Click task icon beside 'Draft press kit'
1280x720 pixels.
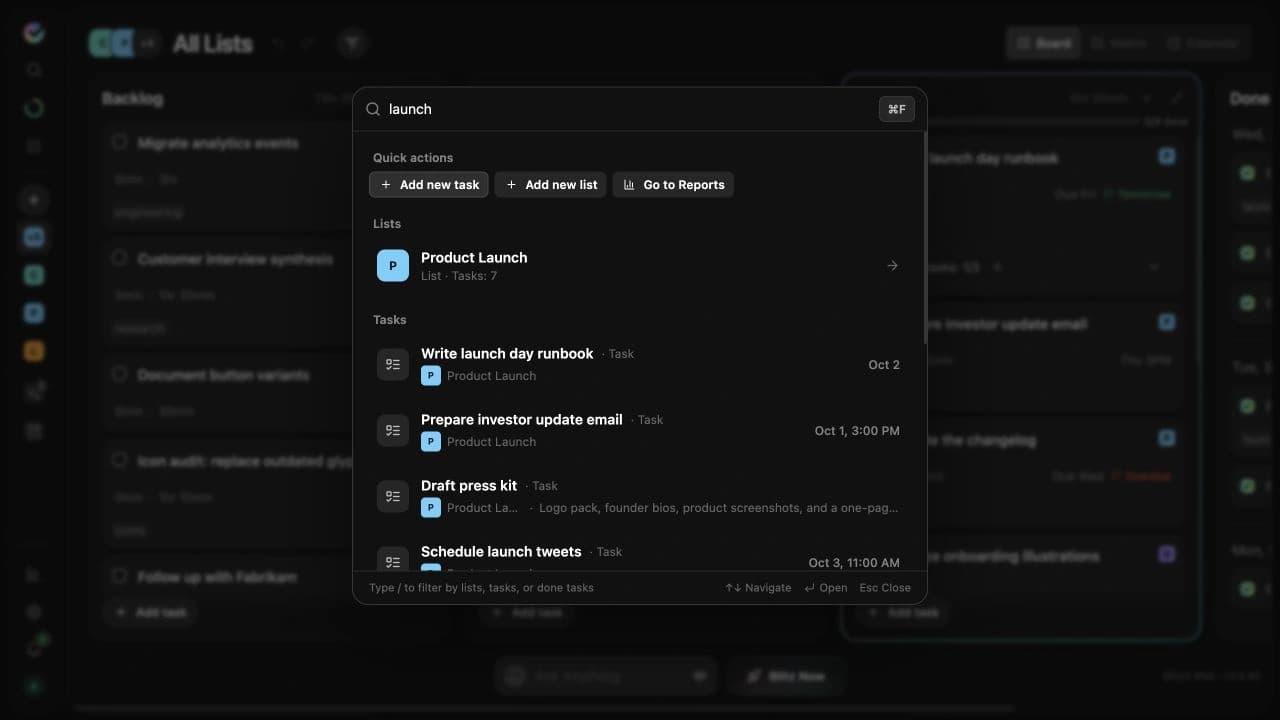393,496
